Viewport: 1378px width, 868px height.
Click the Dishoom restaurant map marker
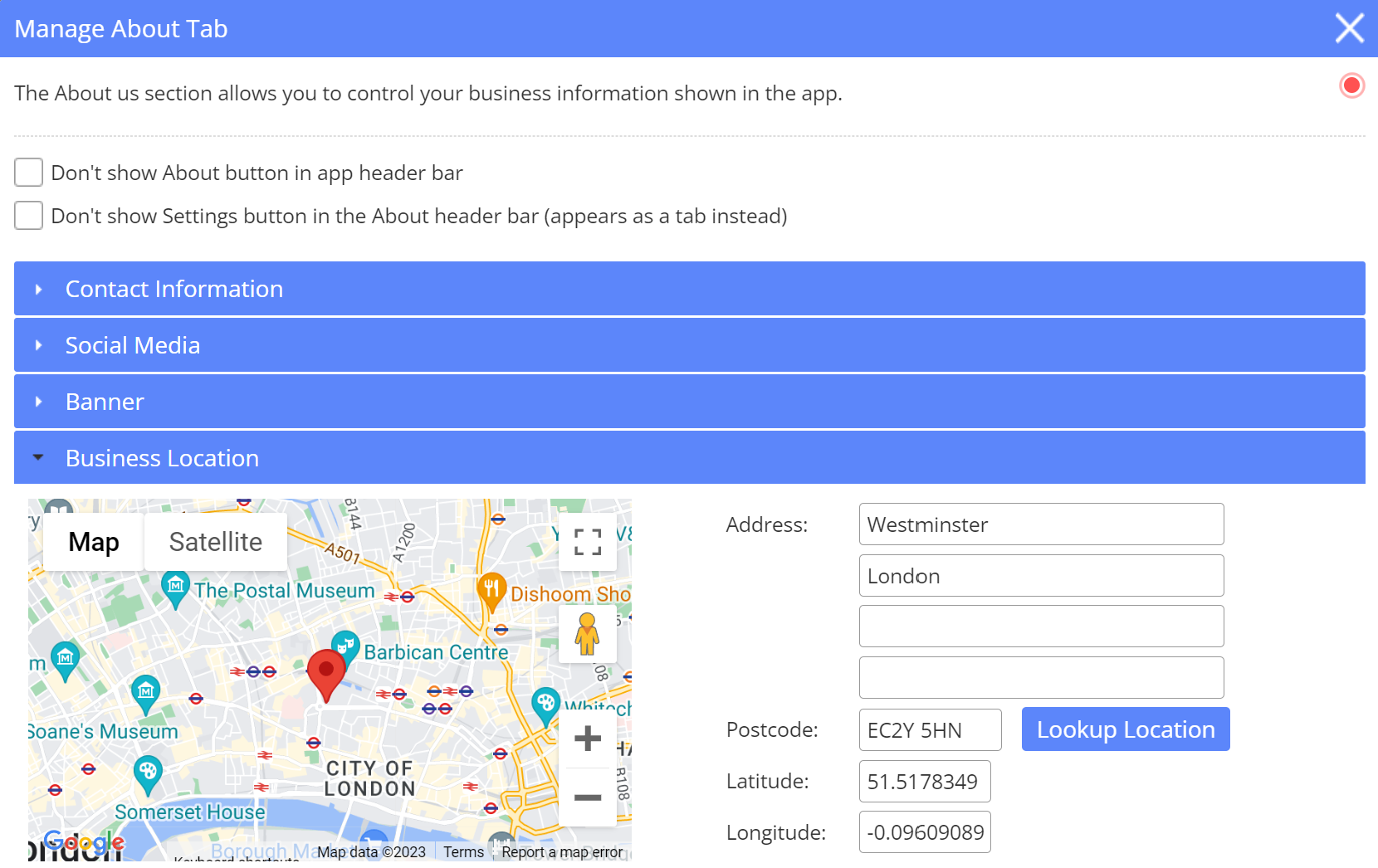pyautogui.click(x=492, y=589)
